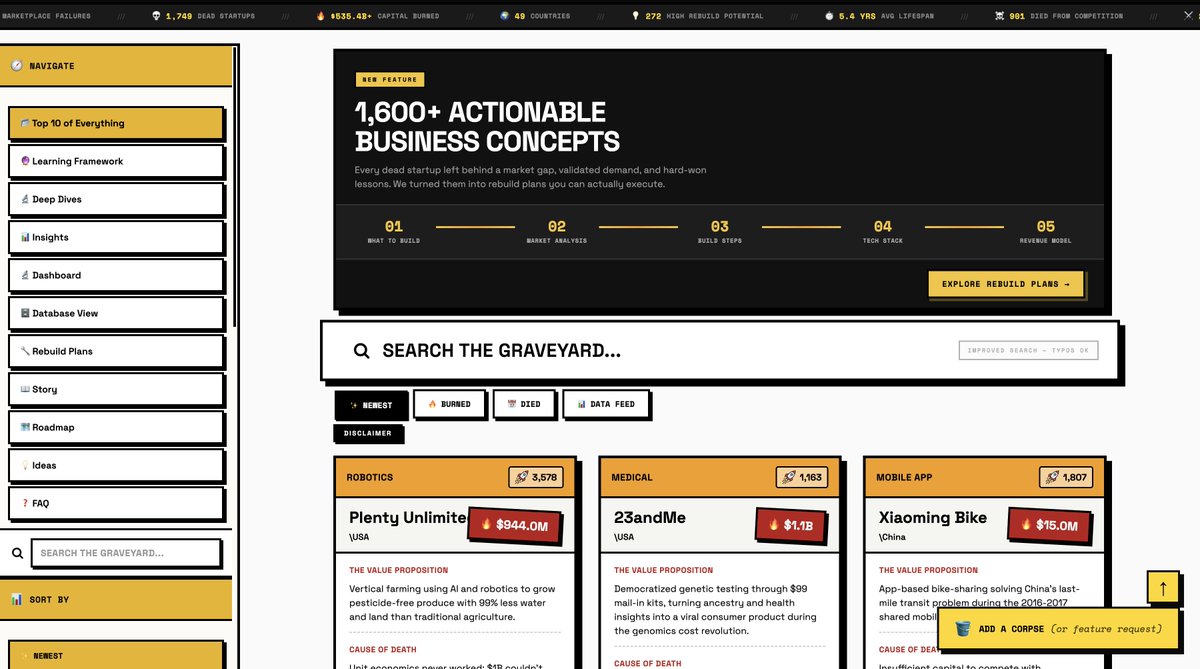Click step 05 Revenue Model
The height and width of the screenshot is (669, 1200).
pyautogui.click(x=1045, y=232)
